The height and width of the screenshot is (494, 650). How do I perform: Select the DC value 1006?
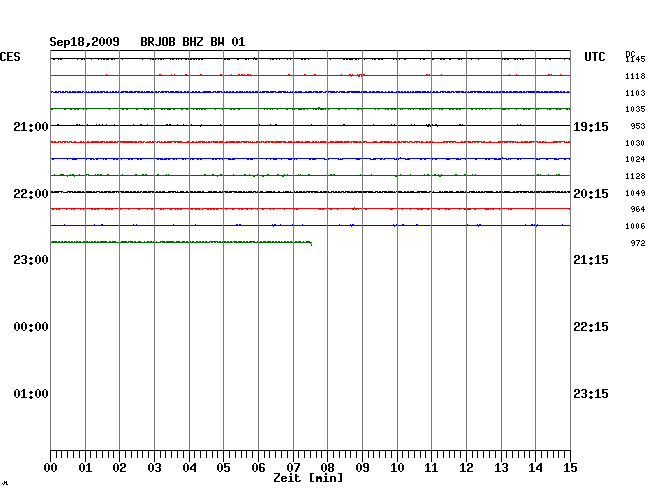[635, 226]
